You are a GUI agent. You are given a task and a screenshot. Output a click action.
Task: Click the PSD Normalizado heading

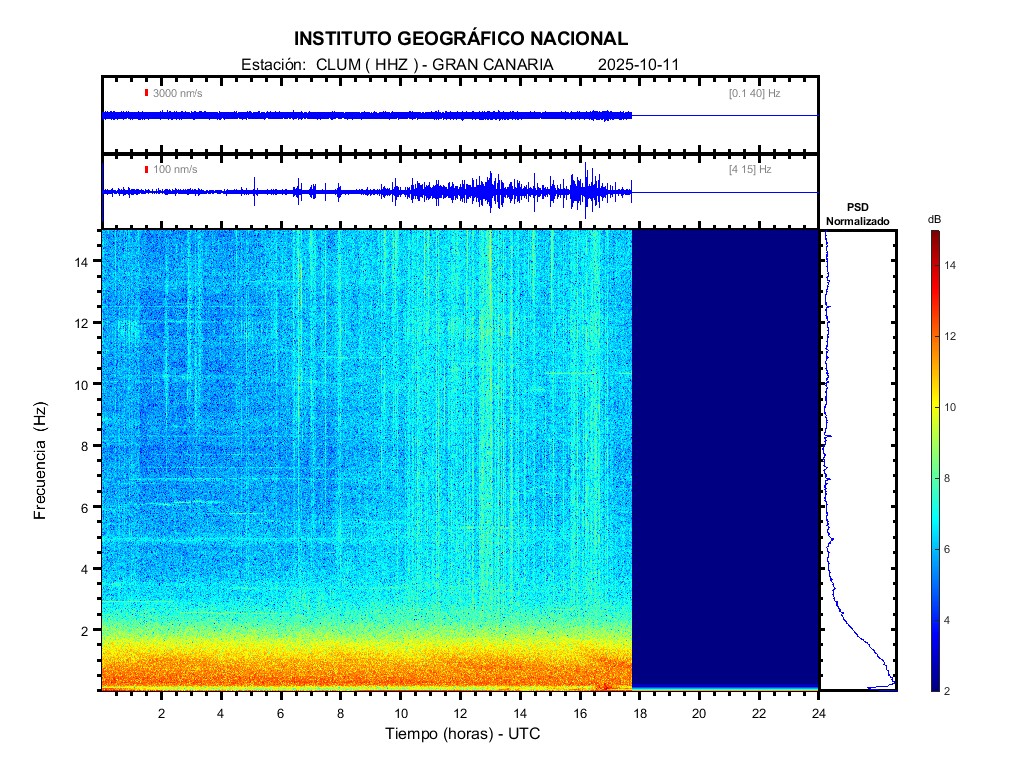(857, 214)
